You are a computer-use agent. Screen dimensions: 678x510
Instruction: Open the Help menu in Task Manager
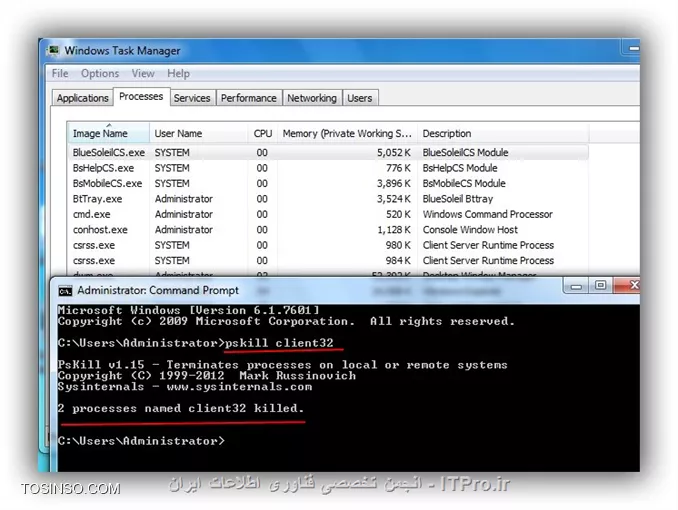tap(179, 74)
